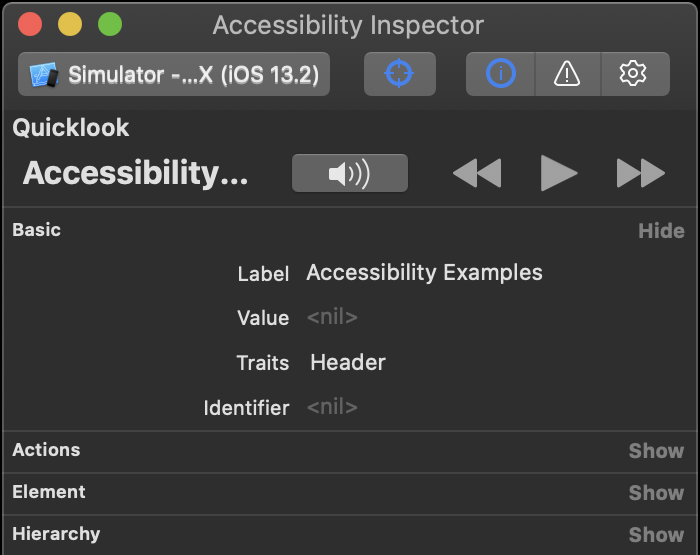Viewport: 700px width, 555px height.
Task: Click the nil Value field
Action: tap(332, 318)
